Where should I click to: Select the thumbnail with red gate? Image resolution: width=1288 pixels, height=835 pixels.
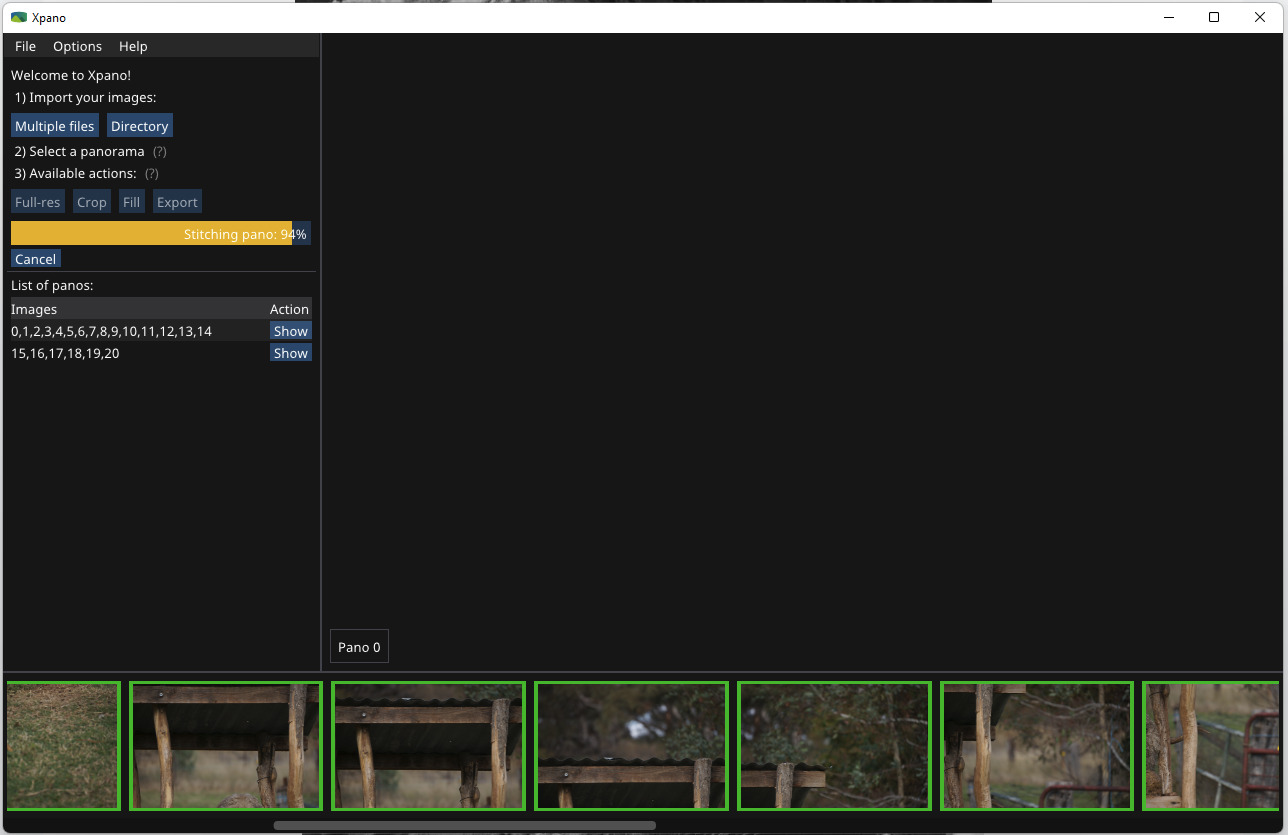pos(1210,746)
